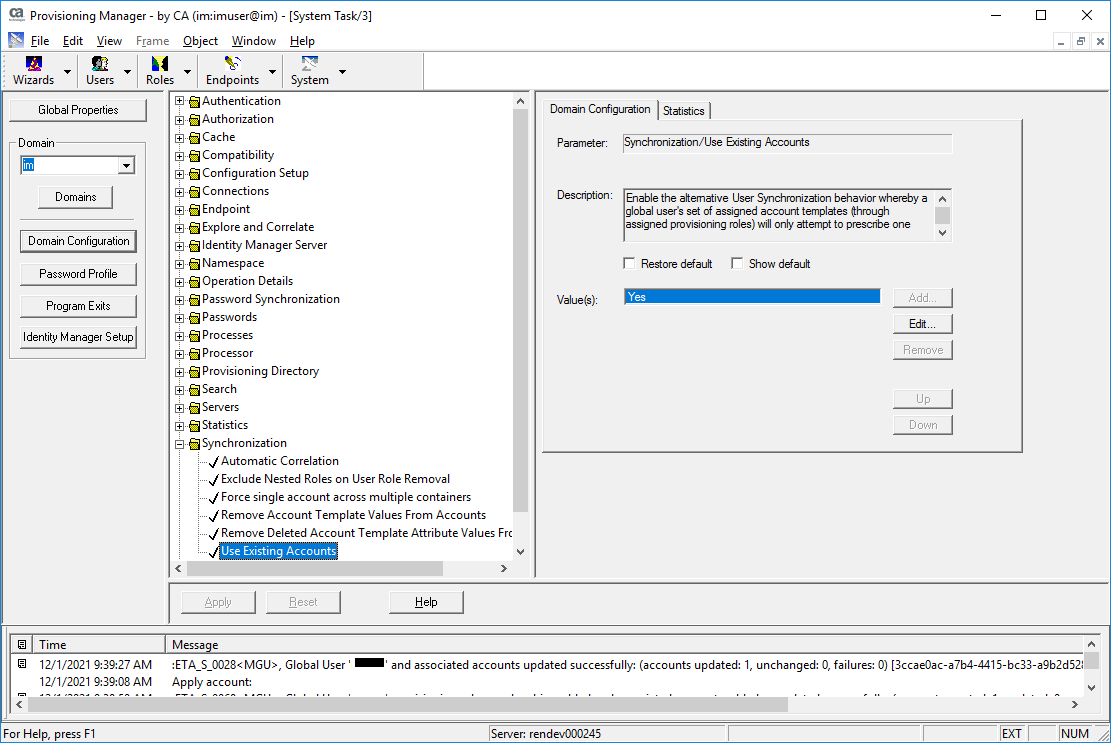This screenshot has height=743, width=1111.
Task: Click the Wizards toolbar icon
Action: 33,64
